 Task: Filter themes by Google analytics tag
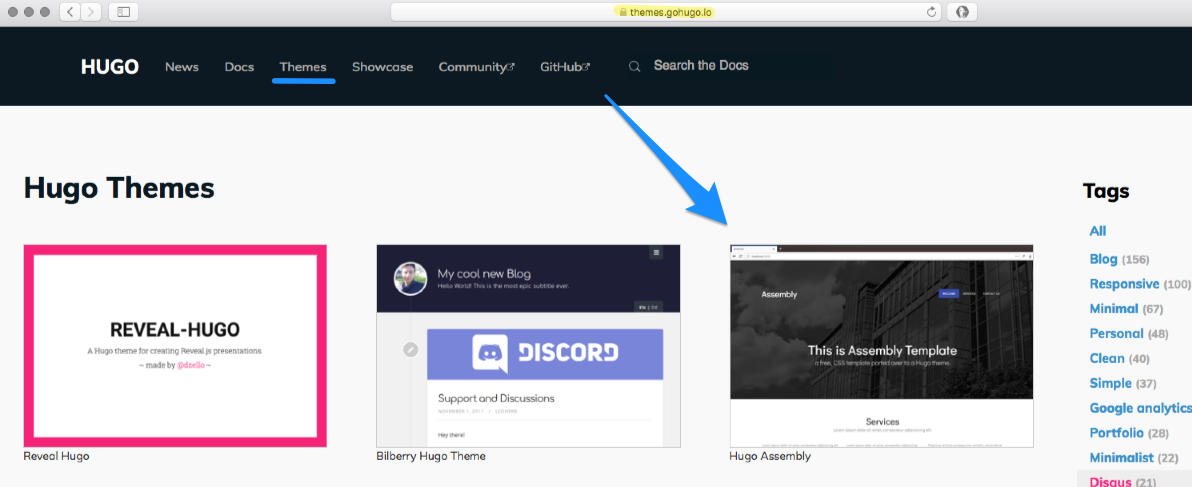pos(1140,408)
